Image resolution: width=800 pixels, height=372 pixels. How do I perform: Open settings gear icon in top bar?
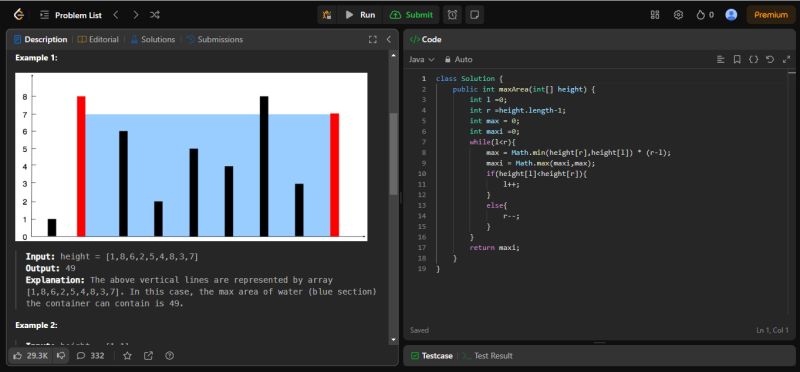(x=678, y=15)
